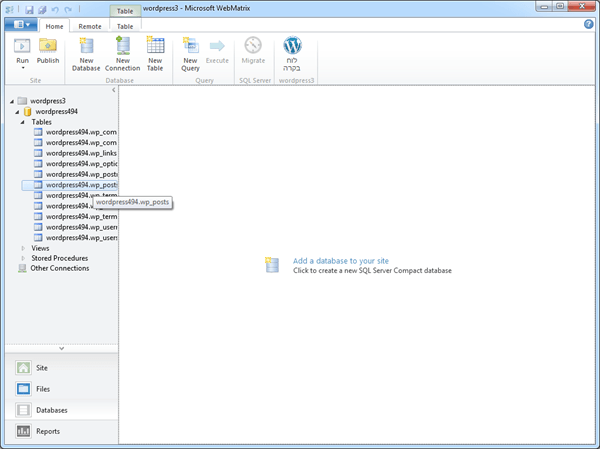This screenshot has height=449, width=600.
Task: Expand the Views tree node
Action: pos(23,248)
